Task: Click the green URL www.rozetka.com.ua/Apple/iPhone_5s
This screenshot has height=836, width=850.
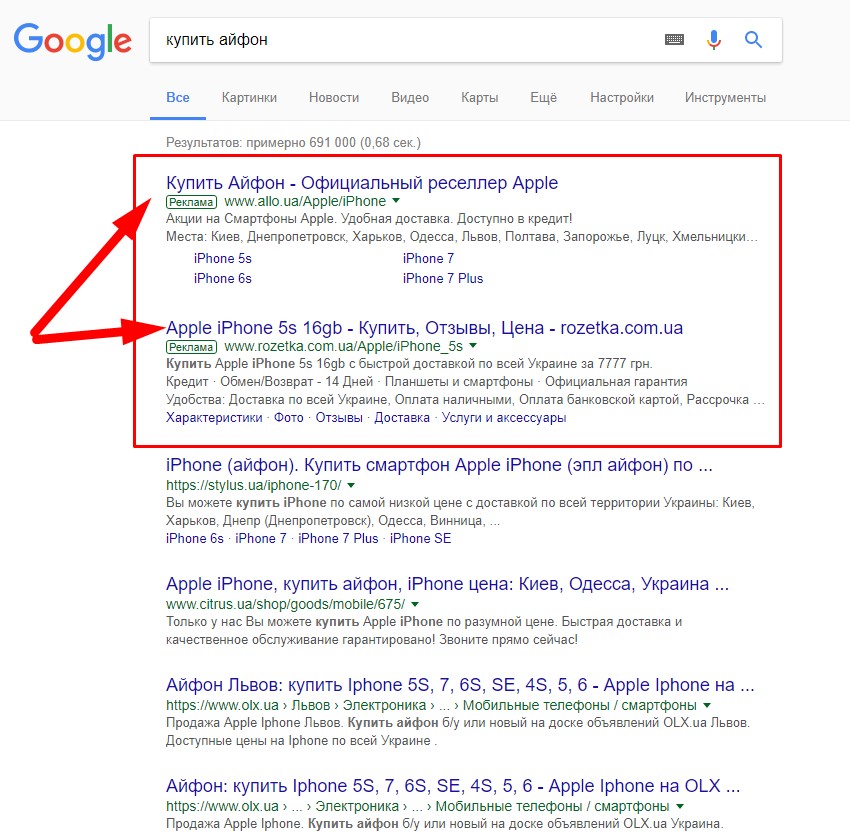Action: (x=344, y=346)
